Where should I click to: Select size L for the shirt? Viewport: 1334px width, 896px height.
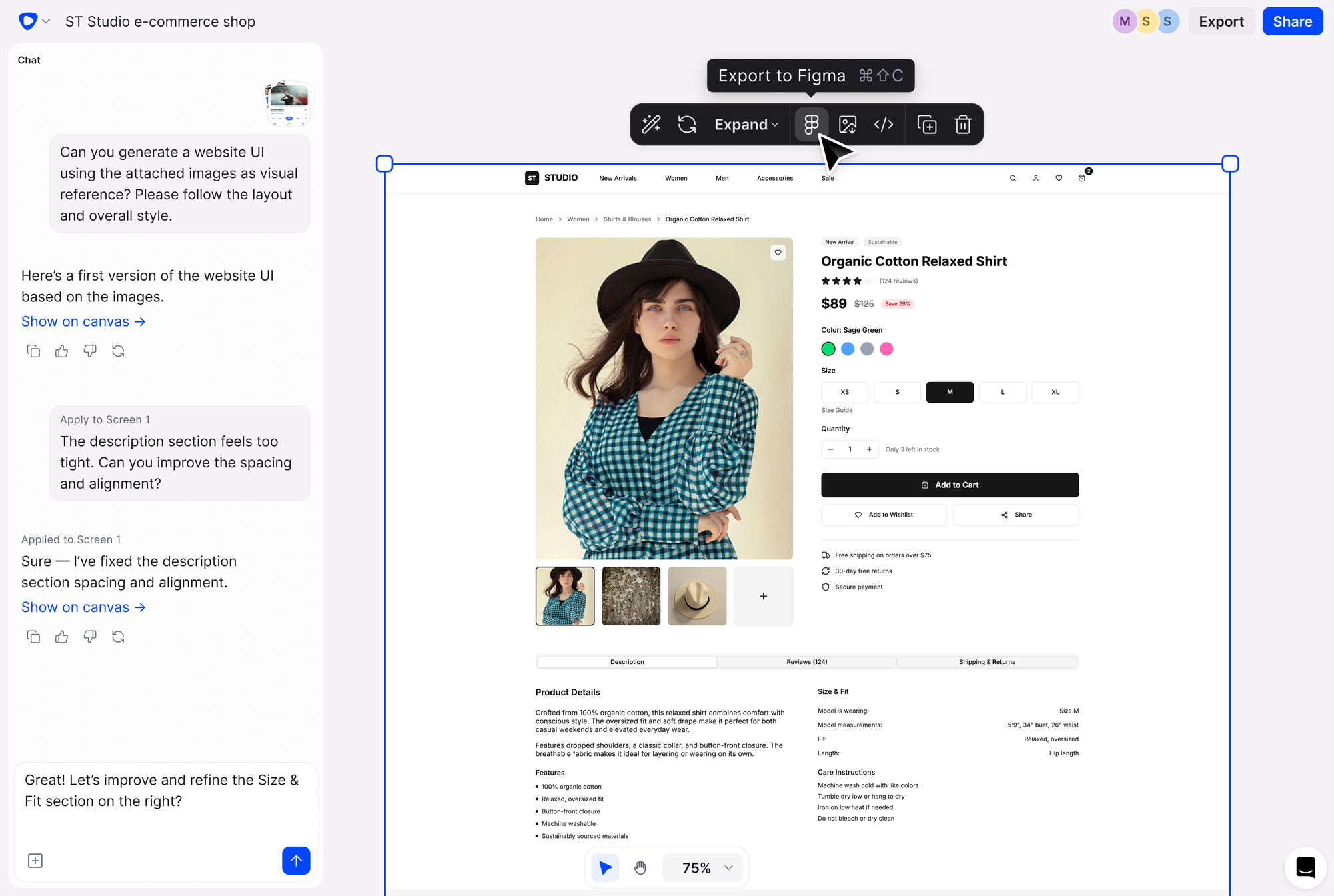point(1003,392)
